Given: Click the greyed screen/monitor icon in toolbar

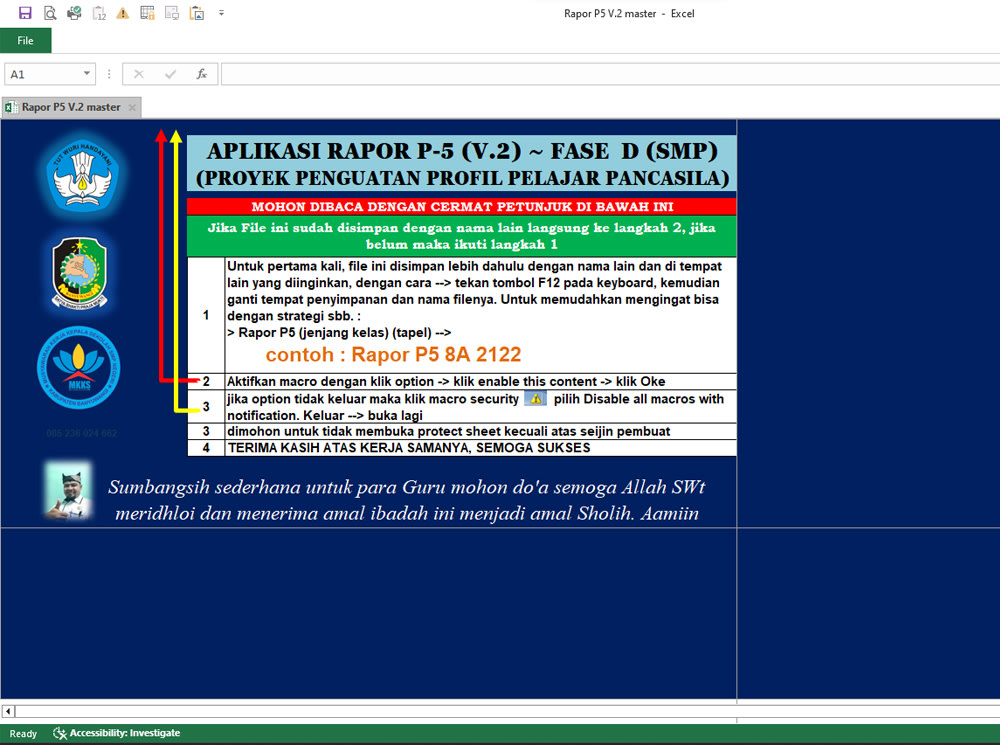Looking at the screenshot, I should (x=172, y=13).
